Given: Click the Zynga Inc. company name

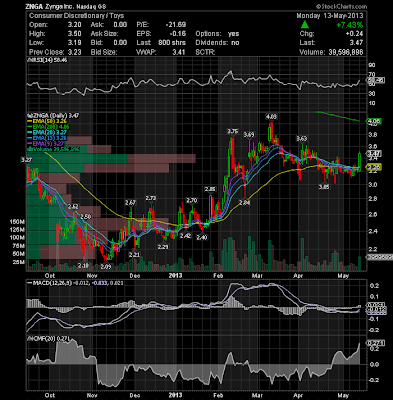Looking at the screenshot, I should pyautogui.click(x=59, y=7).
